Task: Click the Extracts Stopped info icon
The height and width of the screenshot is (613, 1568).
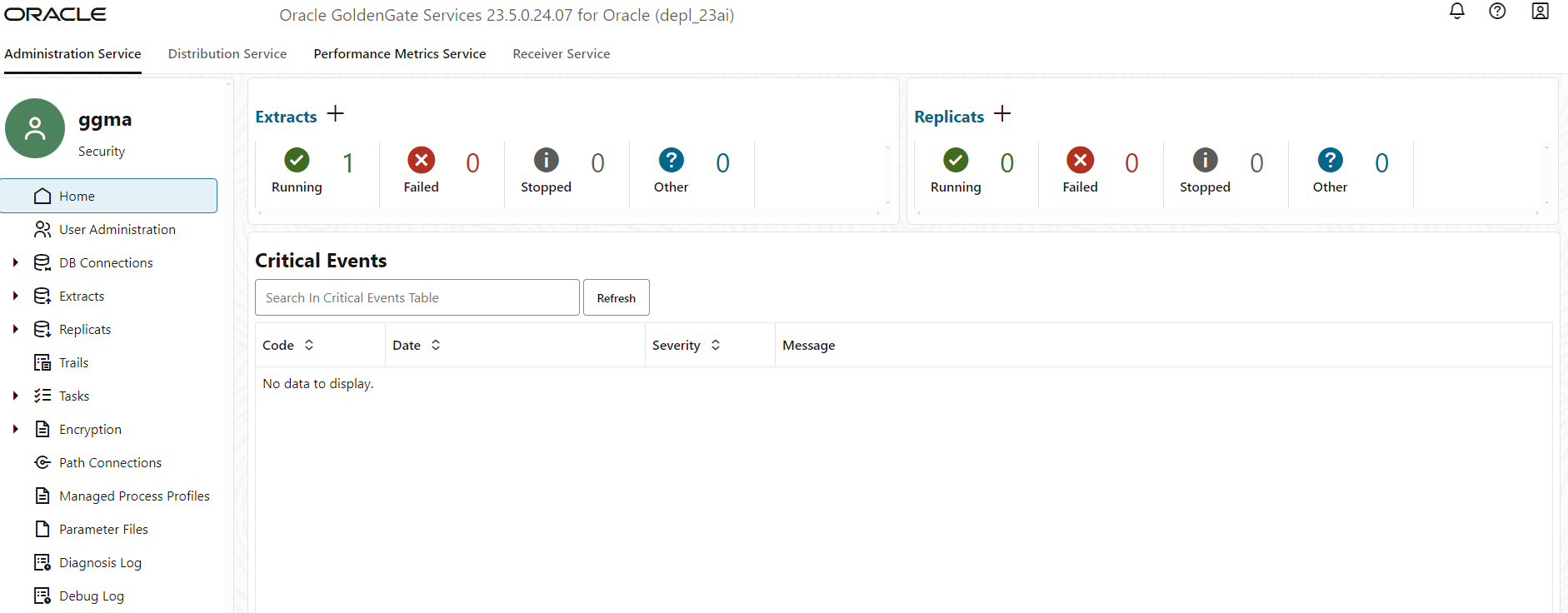Action: (547, 160)
